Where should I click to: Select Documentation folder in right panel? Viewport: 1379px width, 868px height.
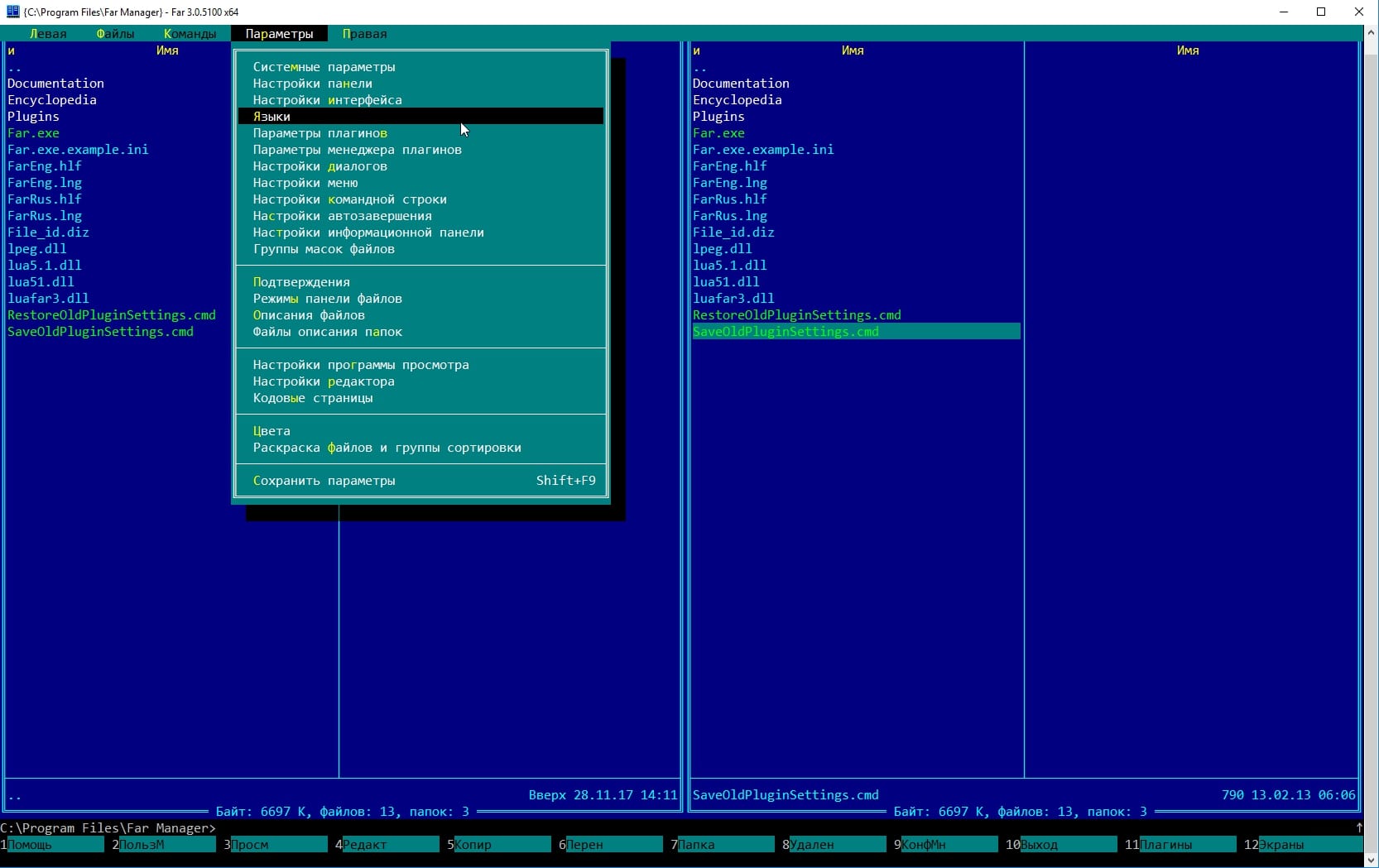tap(741, 84)
